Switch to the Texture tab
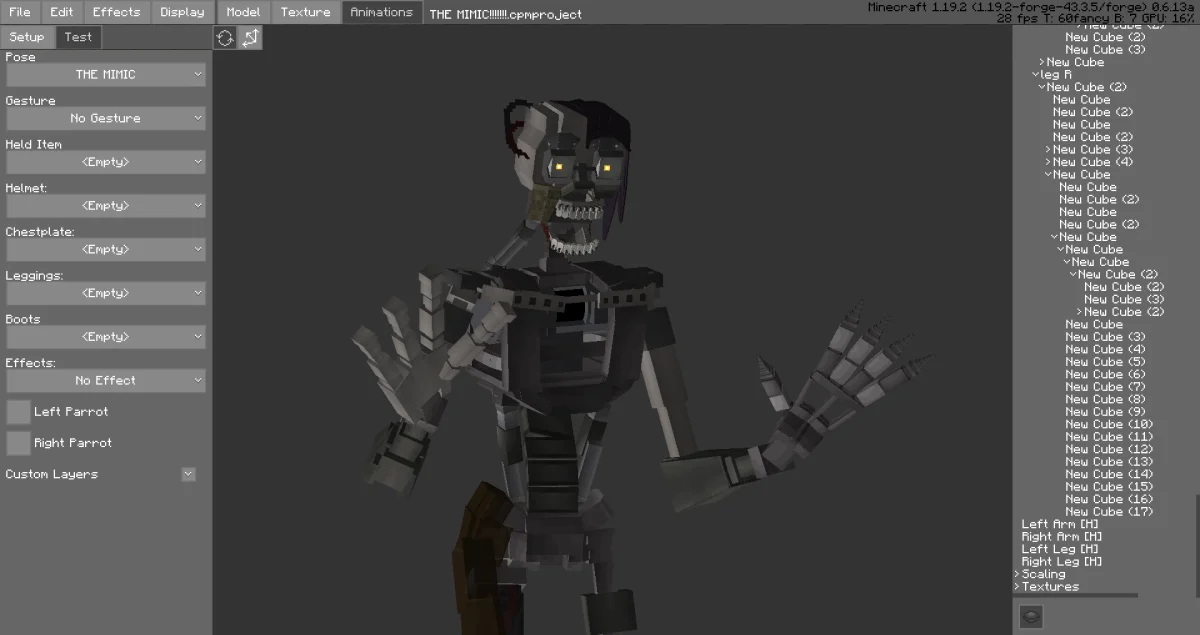 click(x=305, y=12)
